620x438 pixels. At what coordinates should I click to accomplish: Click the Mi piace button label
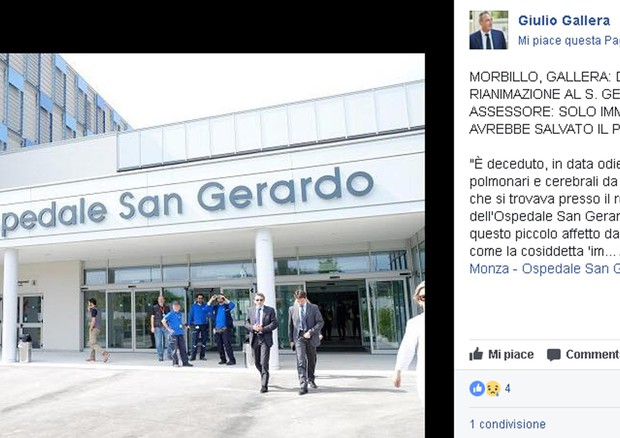(511, 354)
